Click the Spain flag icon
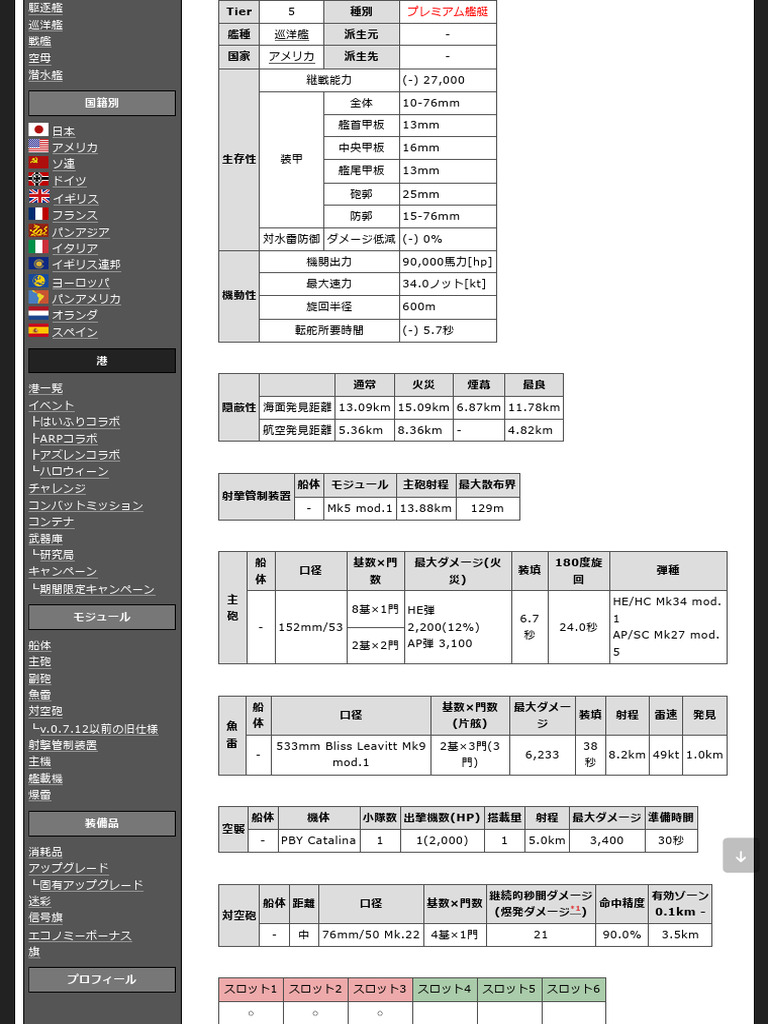 (x=39, y=331)
